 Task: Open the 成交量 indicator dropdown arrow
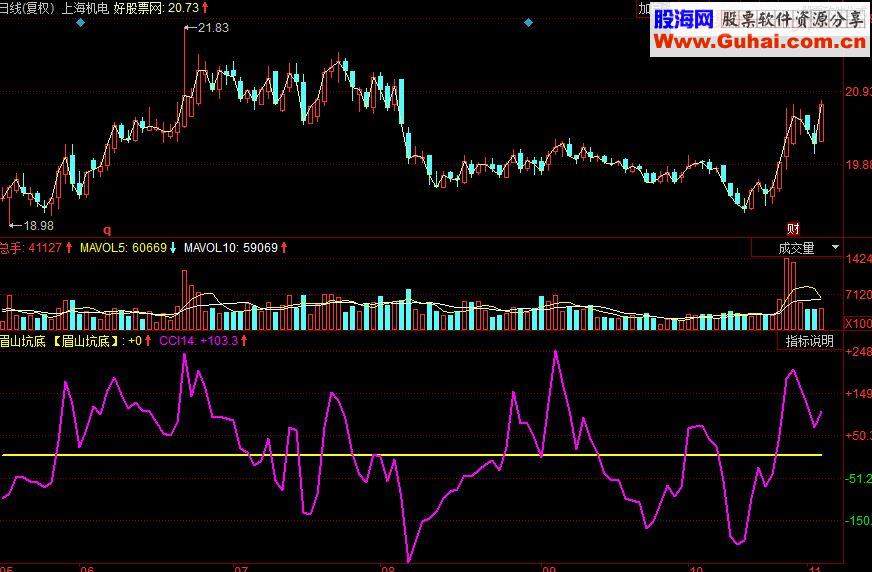click(835, 247)
